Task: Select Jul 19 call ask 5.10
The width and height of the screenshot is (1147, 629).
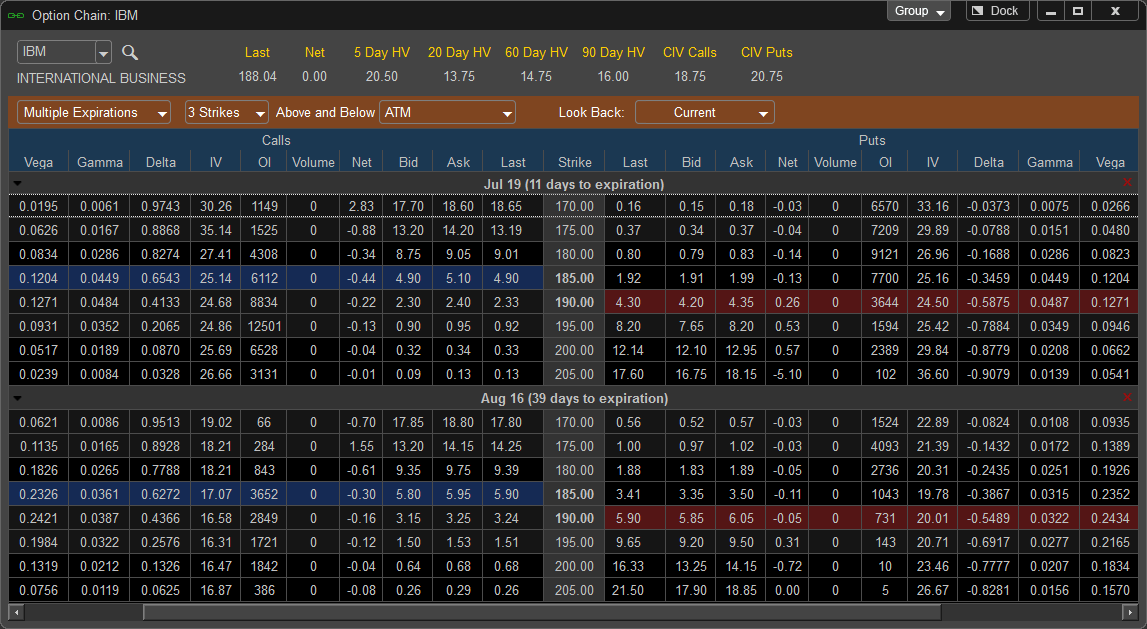Action: (x=459, y=279)
